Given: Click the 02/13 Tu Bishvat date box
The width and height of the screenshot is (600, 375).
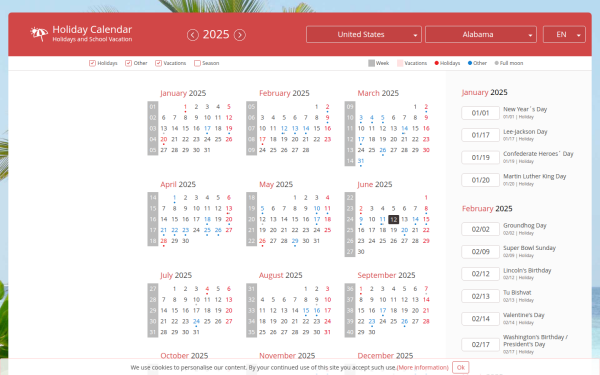Looking at the screenshot, I should [x=480, y=296].
